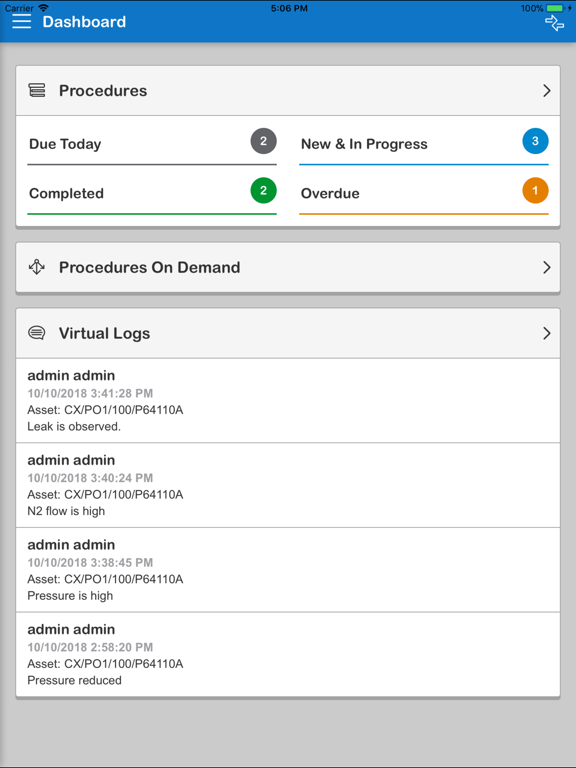The height and width of the screenshot is (768, 576).
Task: Click the Procedures On Demand icon
Action: coord(37,267)
